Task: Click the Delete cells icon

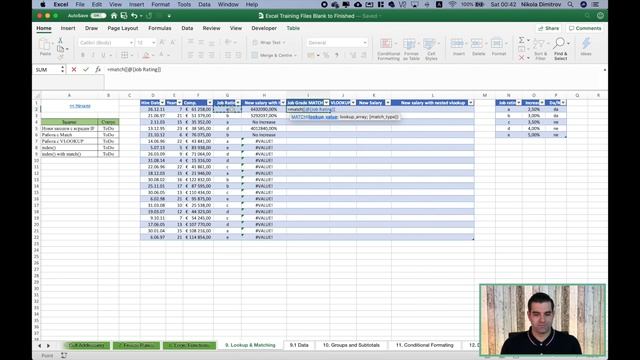Action: (478, 47)
